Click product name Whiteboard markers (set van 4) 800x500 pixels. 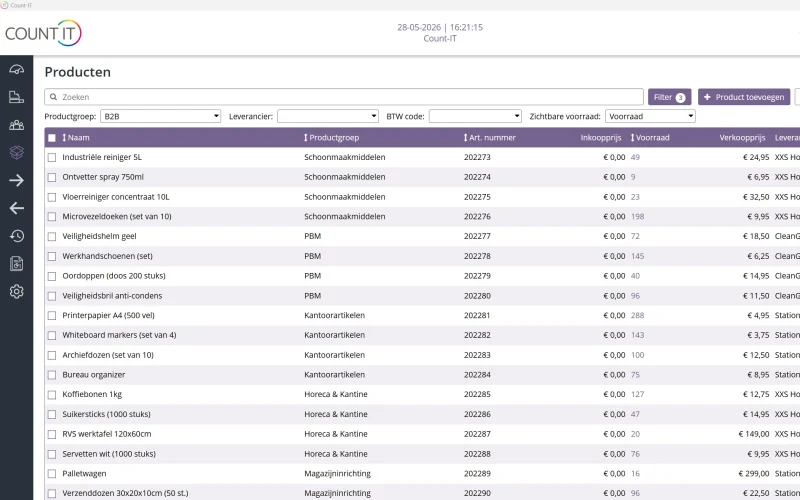(119, 335)
